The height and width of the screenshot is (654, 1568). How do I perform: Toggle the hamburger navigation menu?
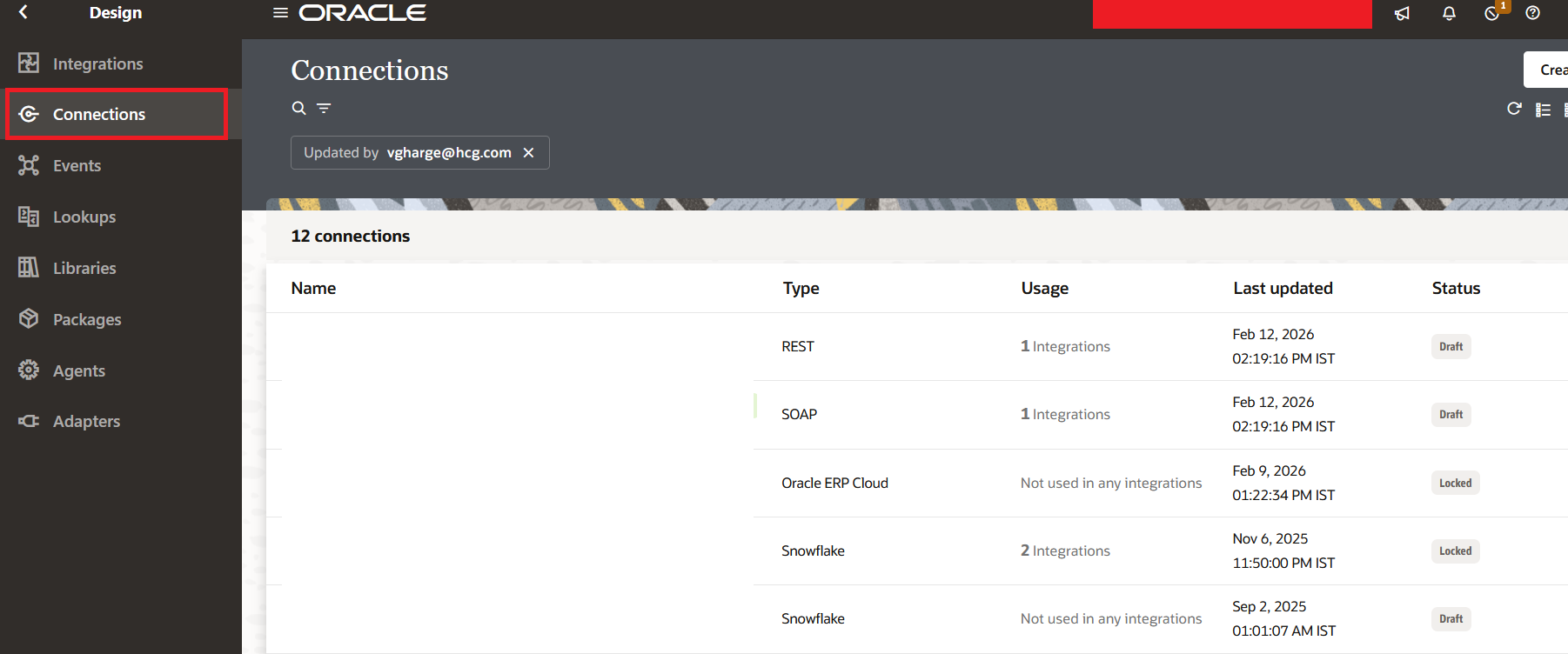click(280, 13)
